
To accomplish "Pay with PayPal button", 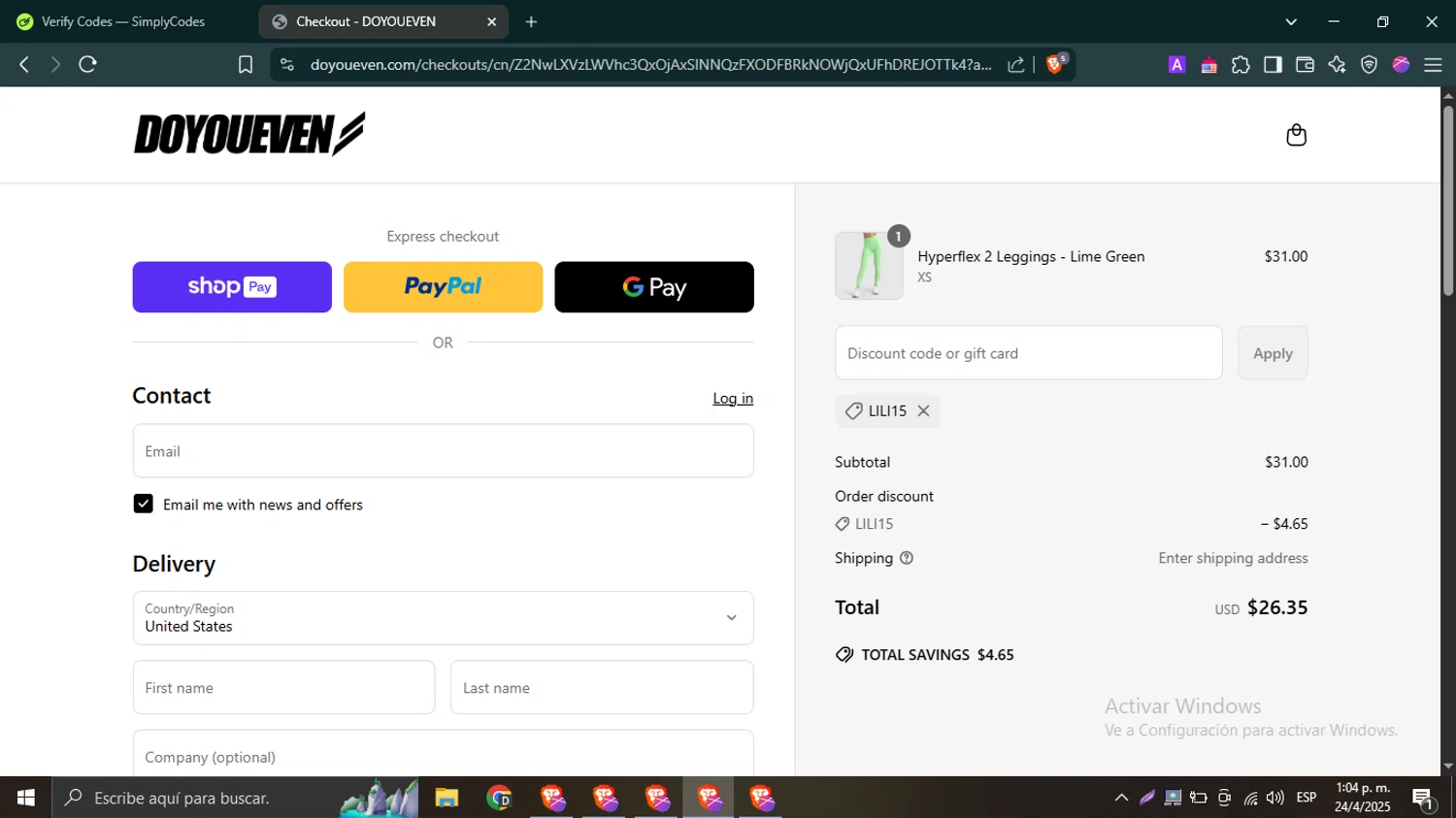I will pos(443,287).
